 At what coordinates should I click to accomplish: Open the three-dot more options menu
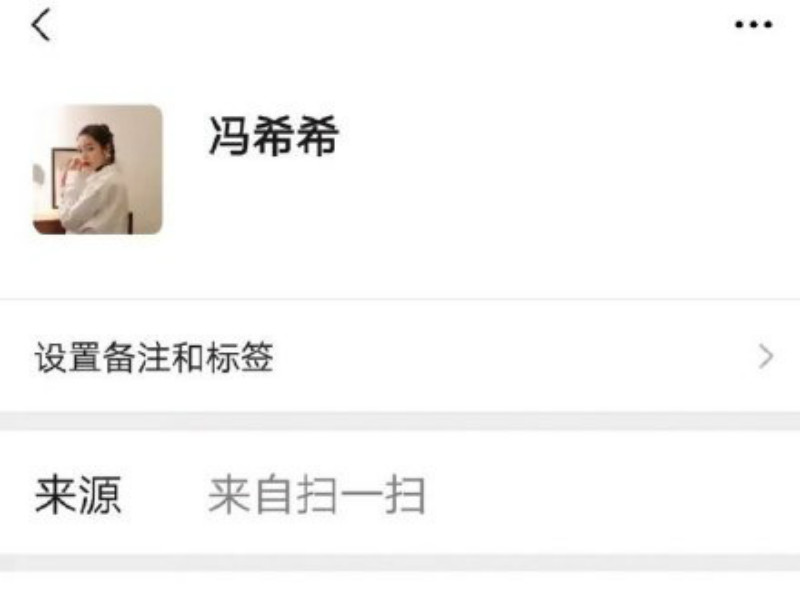point(754,24)
